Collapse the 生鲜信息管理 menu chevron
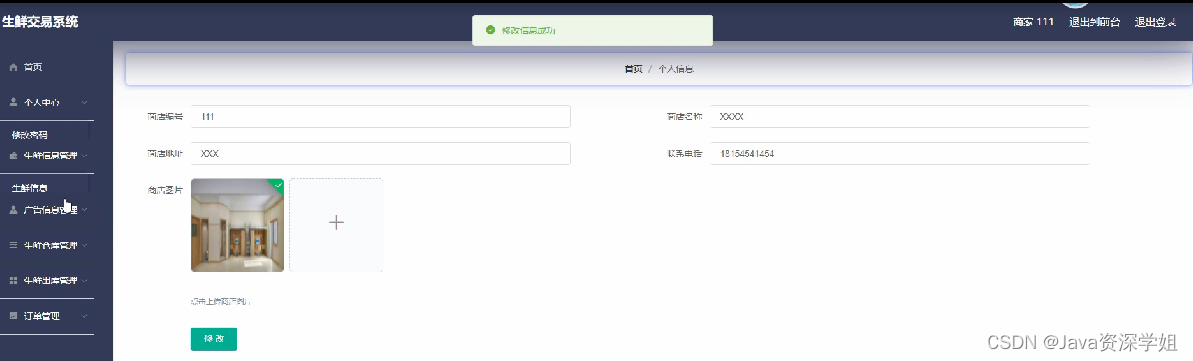Image resolution: width=1193 pixels, height=361 pixels. [84, 155]
